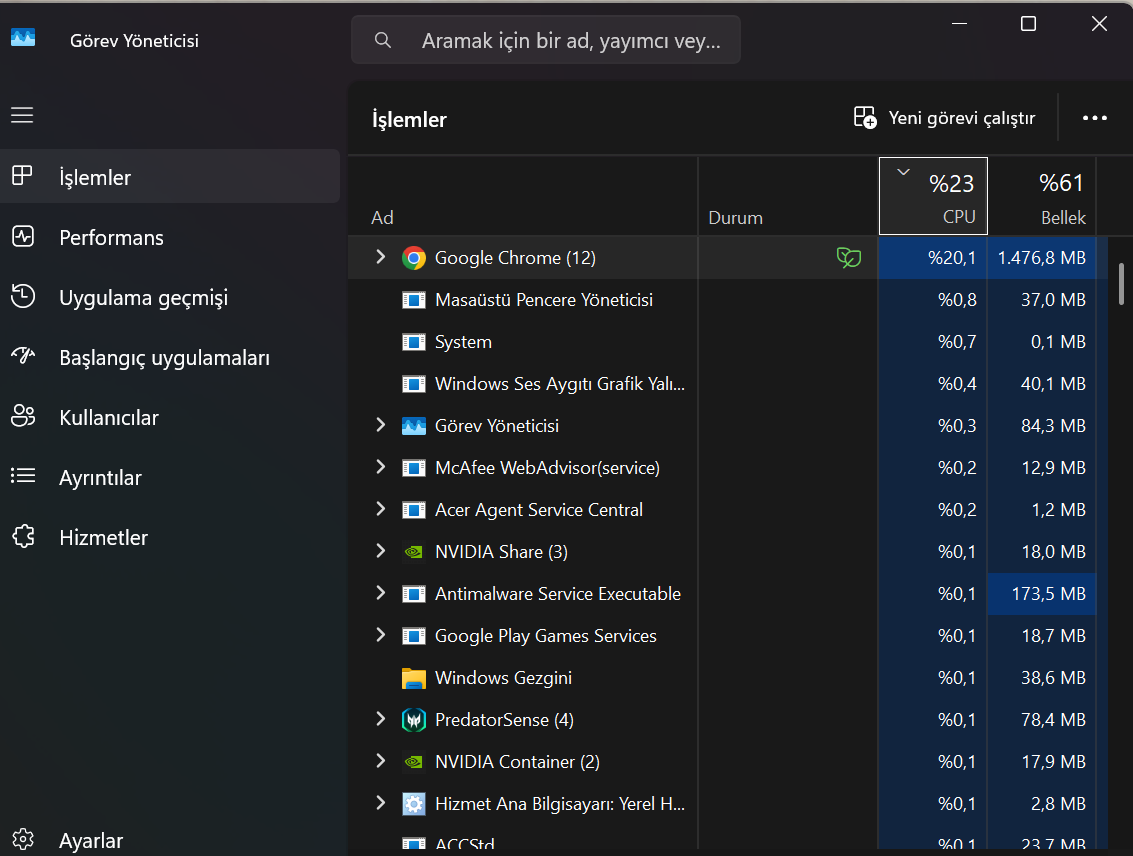
Task: Click the İşlemler page heading
Action: point(409,119)
